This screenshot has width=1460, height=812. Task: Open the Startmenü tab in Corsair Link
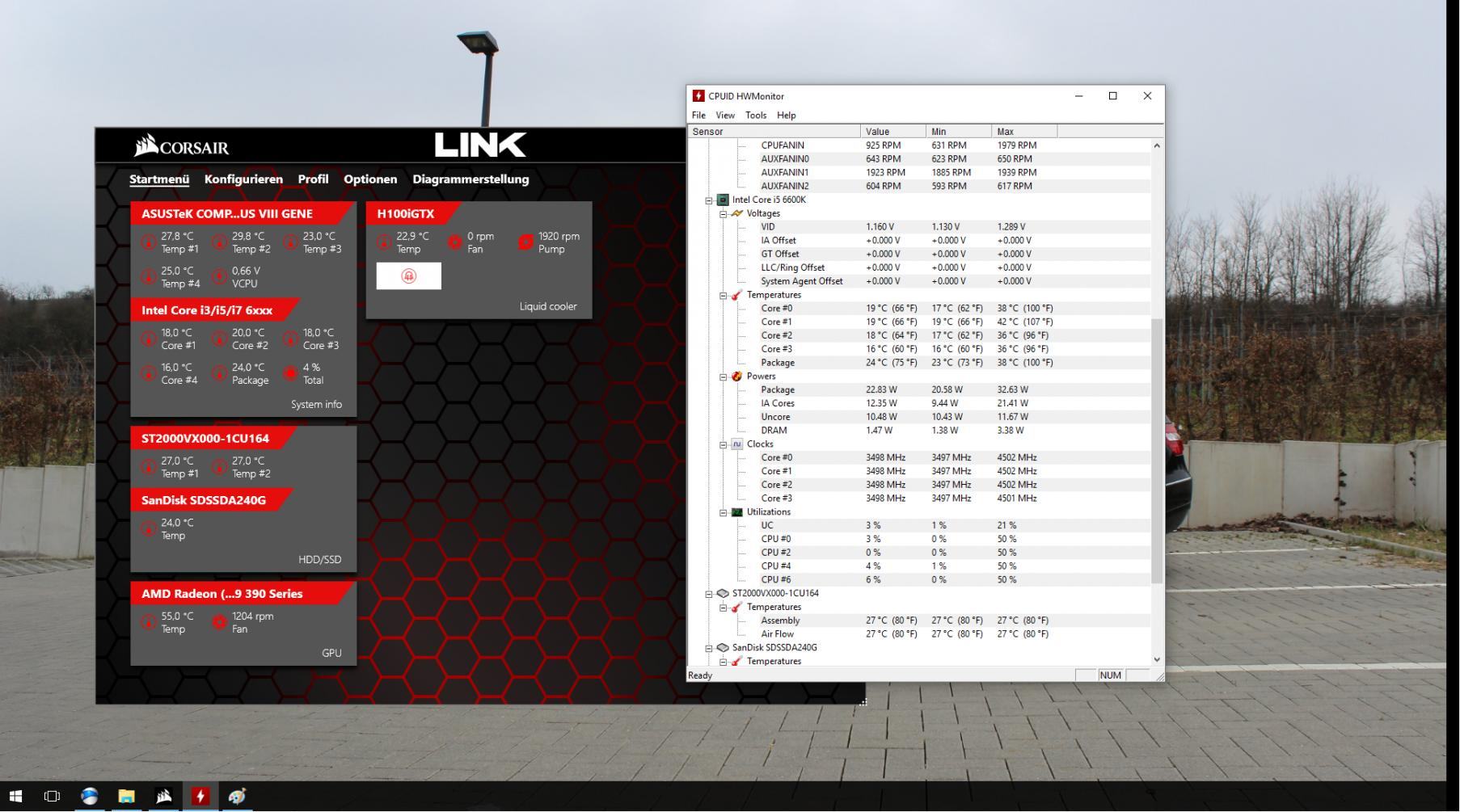click(159, 179)
